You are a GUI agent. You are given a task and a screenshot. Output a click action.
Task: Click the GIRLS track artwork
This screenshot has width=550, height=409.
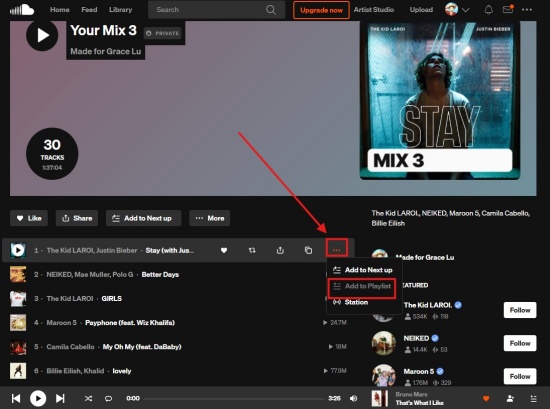tap(18, 299)
